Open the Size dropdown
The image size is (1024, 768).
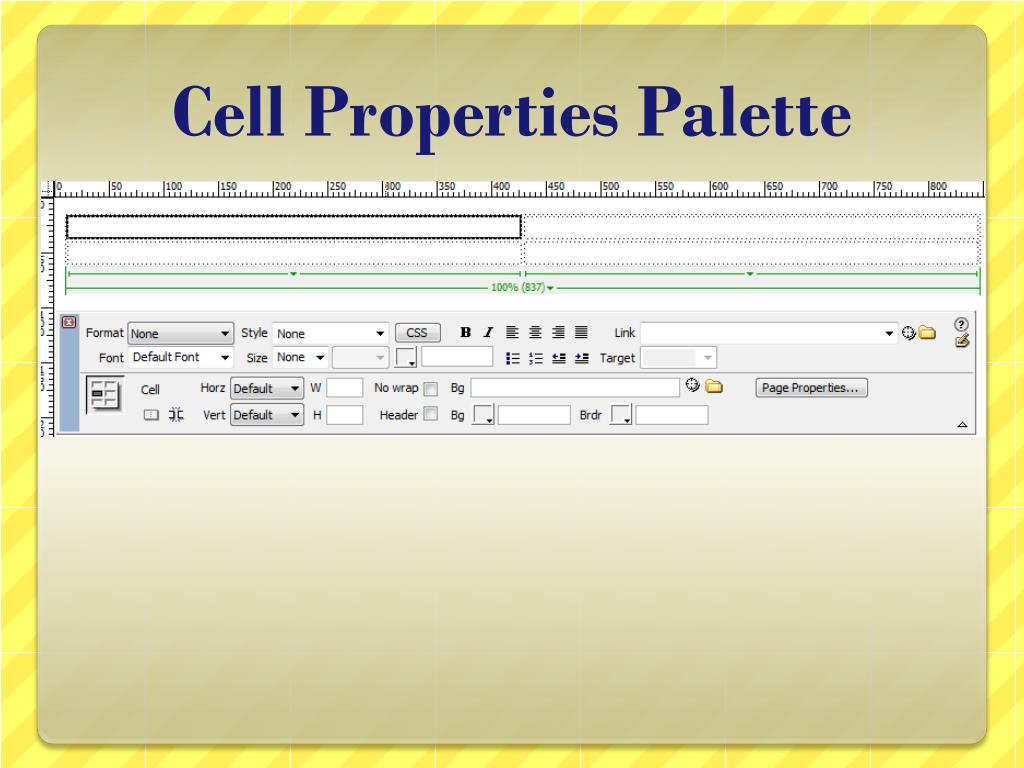point(300,357)
